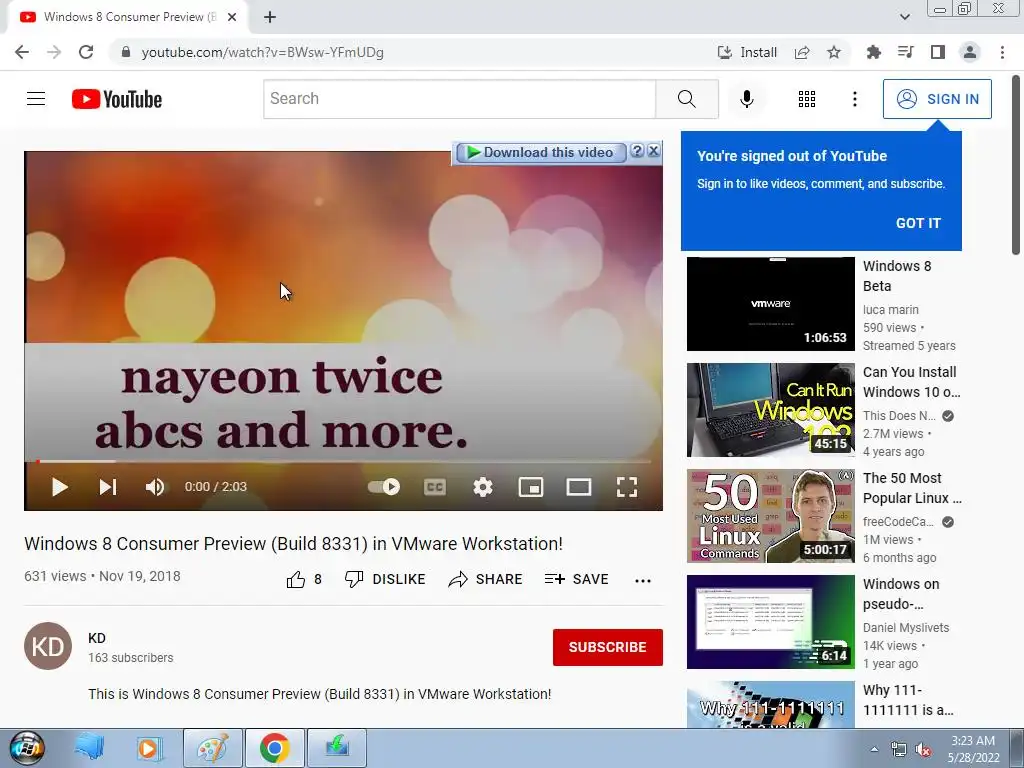Open the Chrome profile avatar
This screenshot has width=1024, height=768.
click(970, 52)
